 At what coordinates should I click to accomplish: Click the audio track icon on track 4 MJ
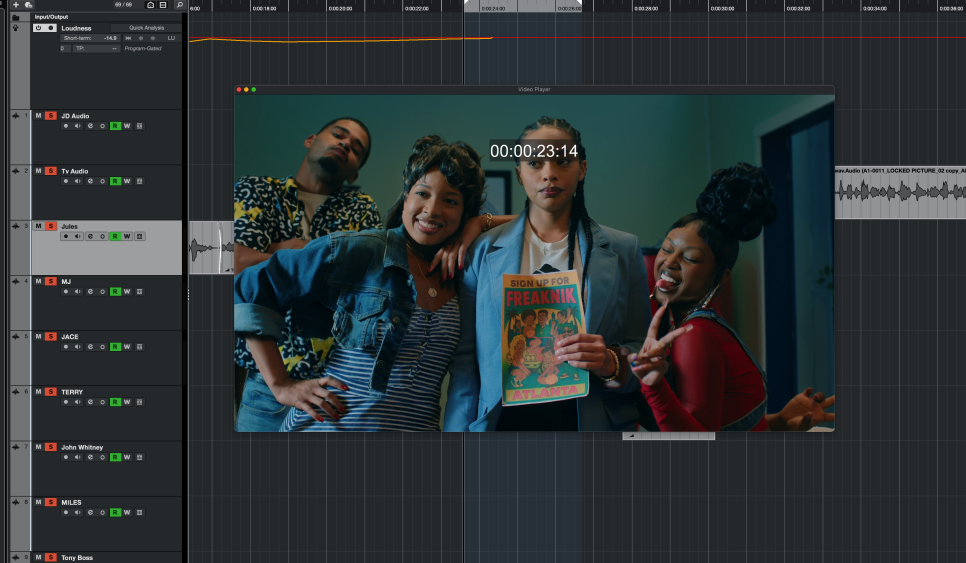click(x=15, y=281)
